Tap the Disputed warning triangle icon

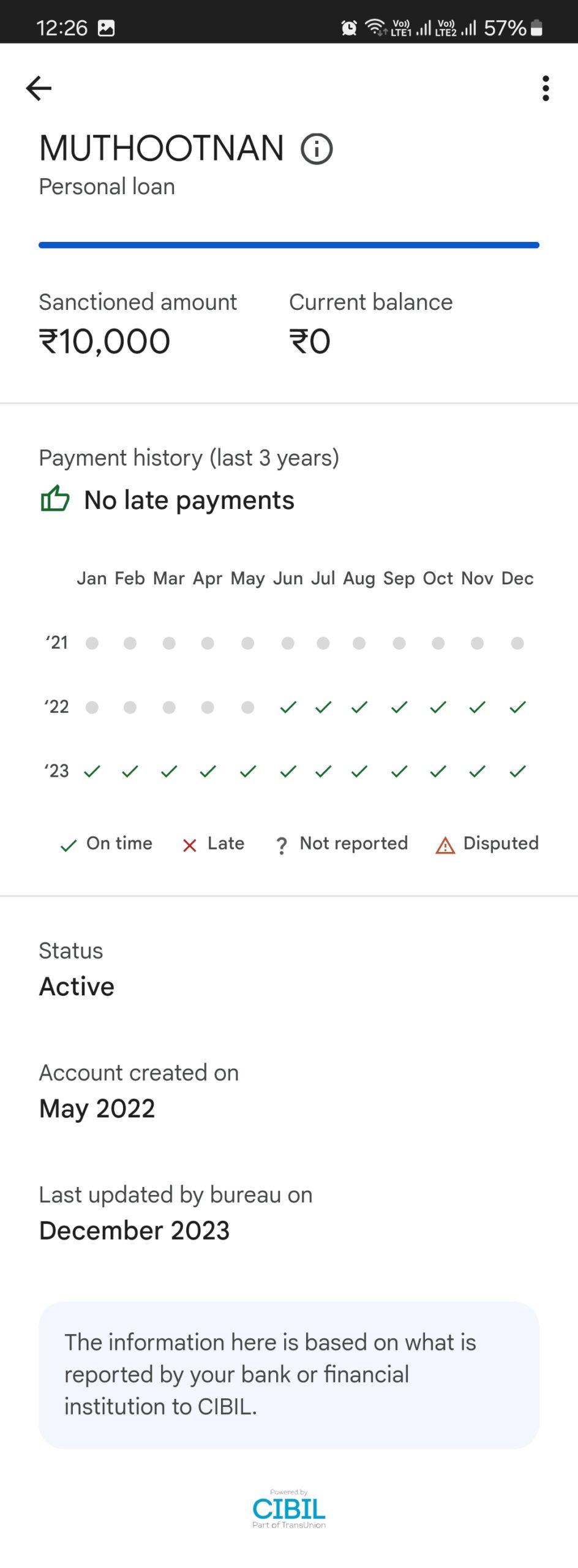(x=445, y=845)
